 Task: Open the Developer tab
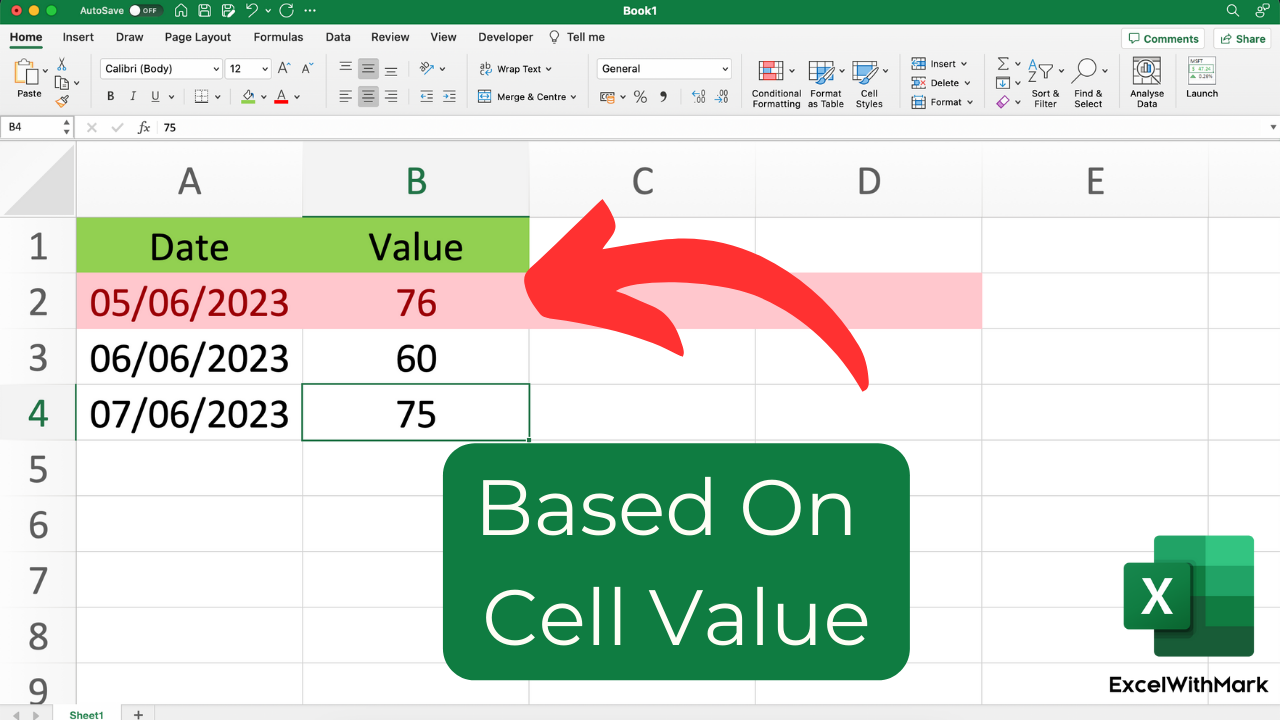click(505, 37)
